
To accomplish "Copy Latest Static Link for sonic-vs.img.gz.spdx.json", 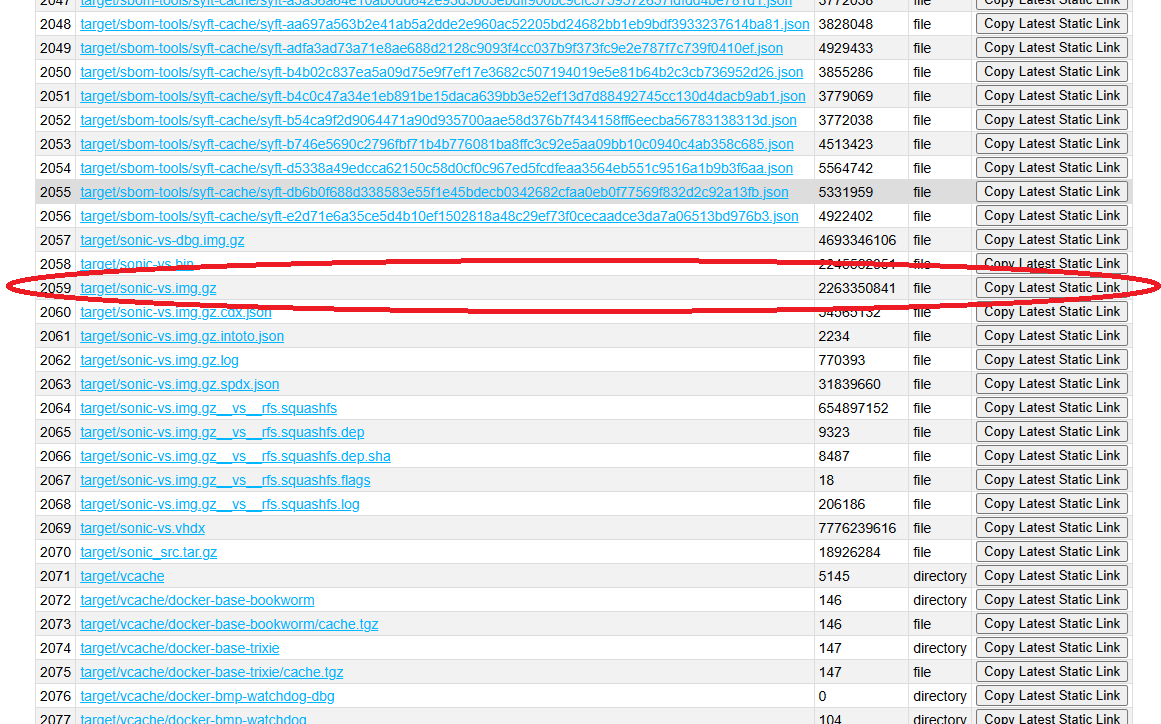I will pos(1051,383).
